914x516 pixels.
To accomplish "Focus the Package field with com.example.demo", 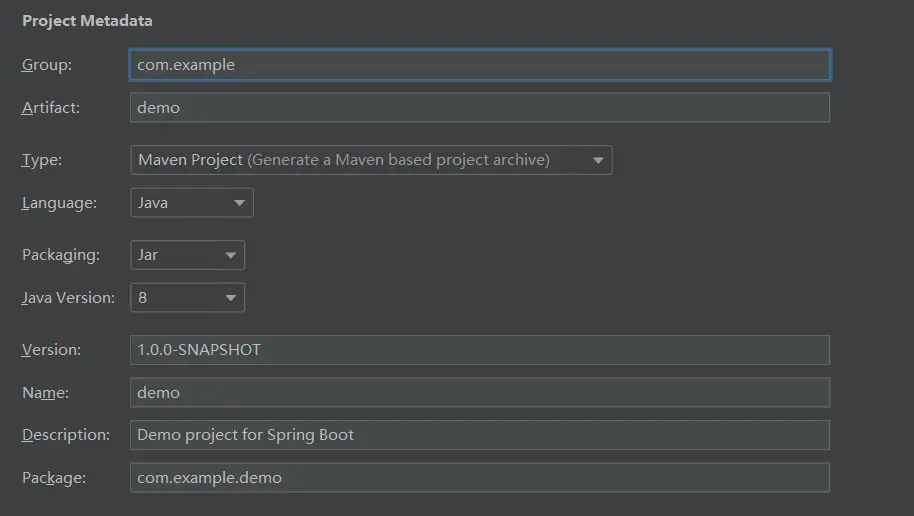I will point(479,478).
